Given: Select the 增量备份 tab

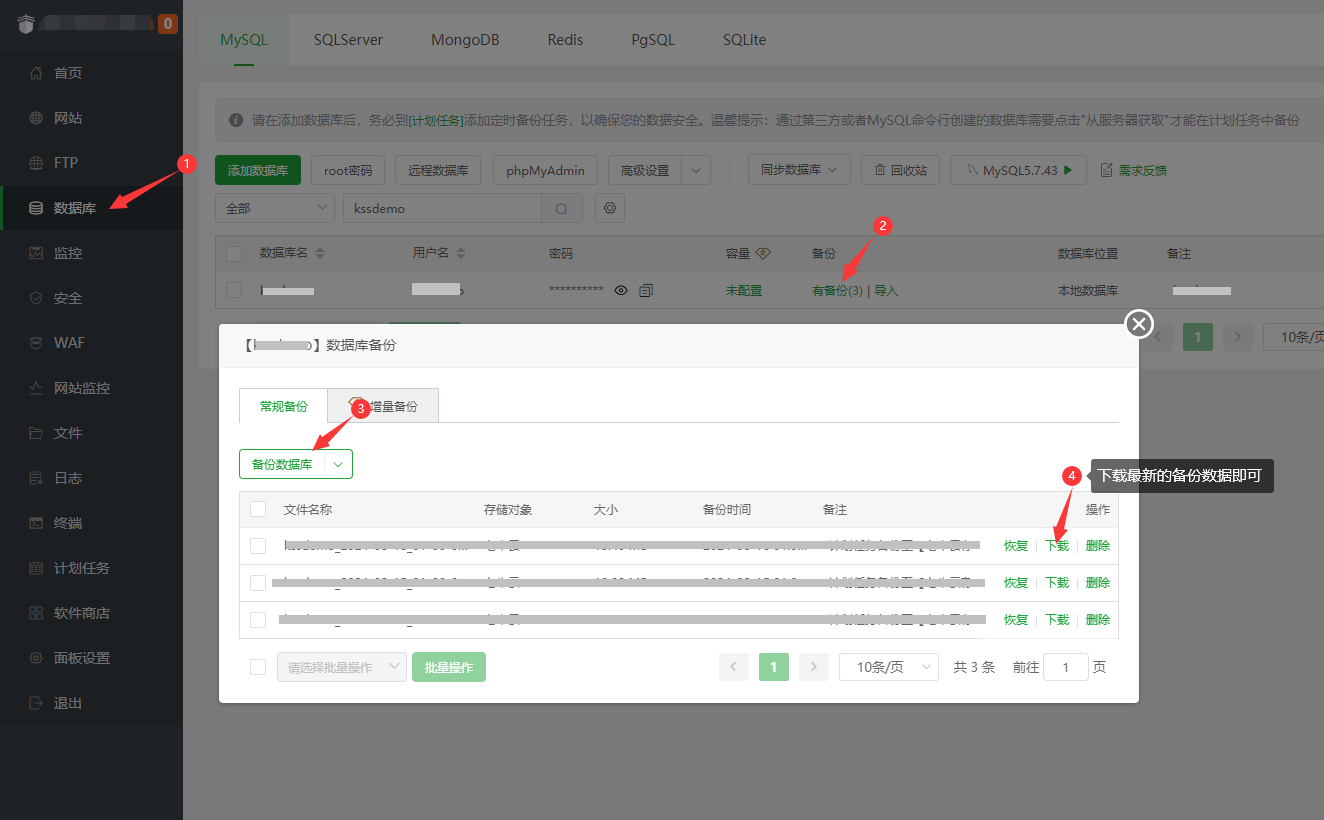Looking at the screenshot, I should click(383, 406).
